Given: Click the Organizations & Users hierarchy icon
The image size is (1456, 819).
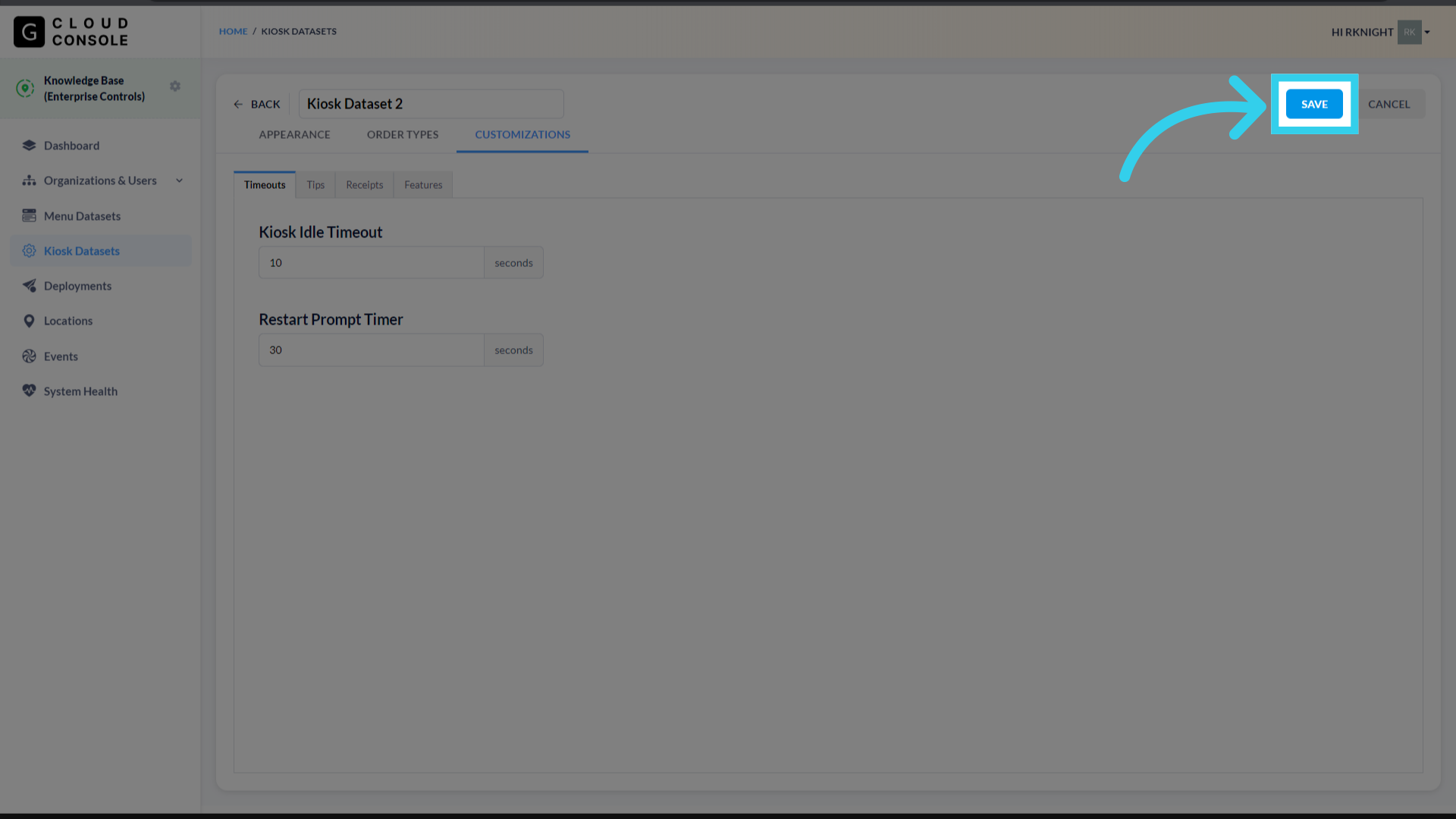Looking at the screenshot, I should click(x=29, y=180).
